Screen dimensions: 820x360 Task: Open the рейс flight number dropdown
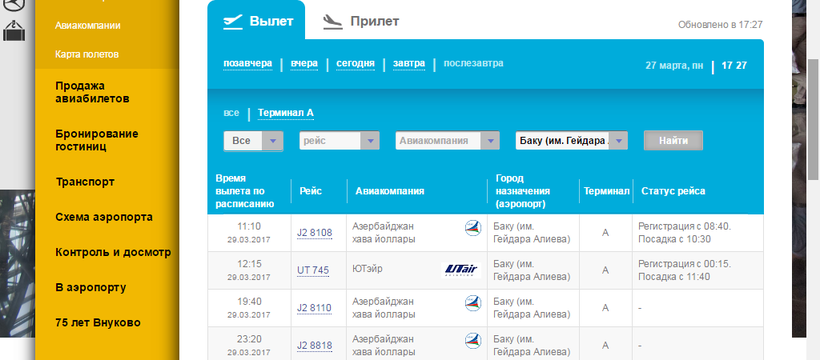tap(339, 141)
